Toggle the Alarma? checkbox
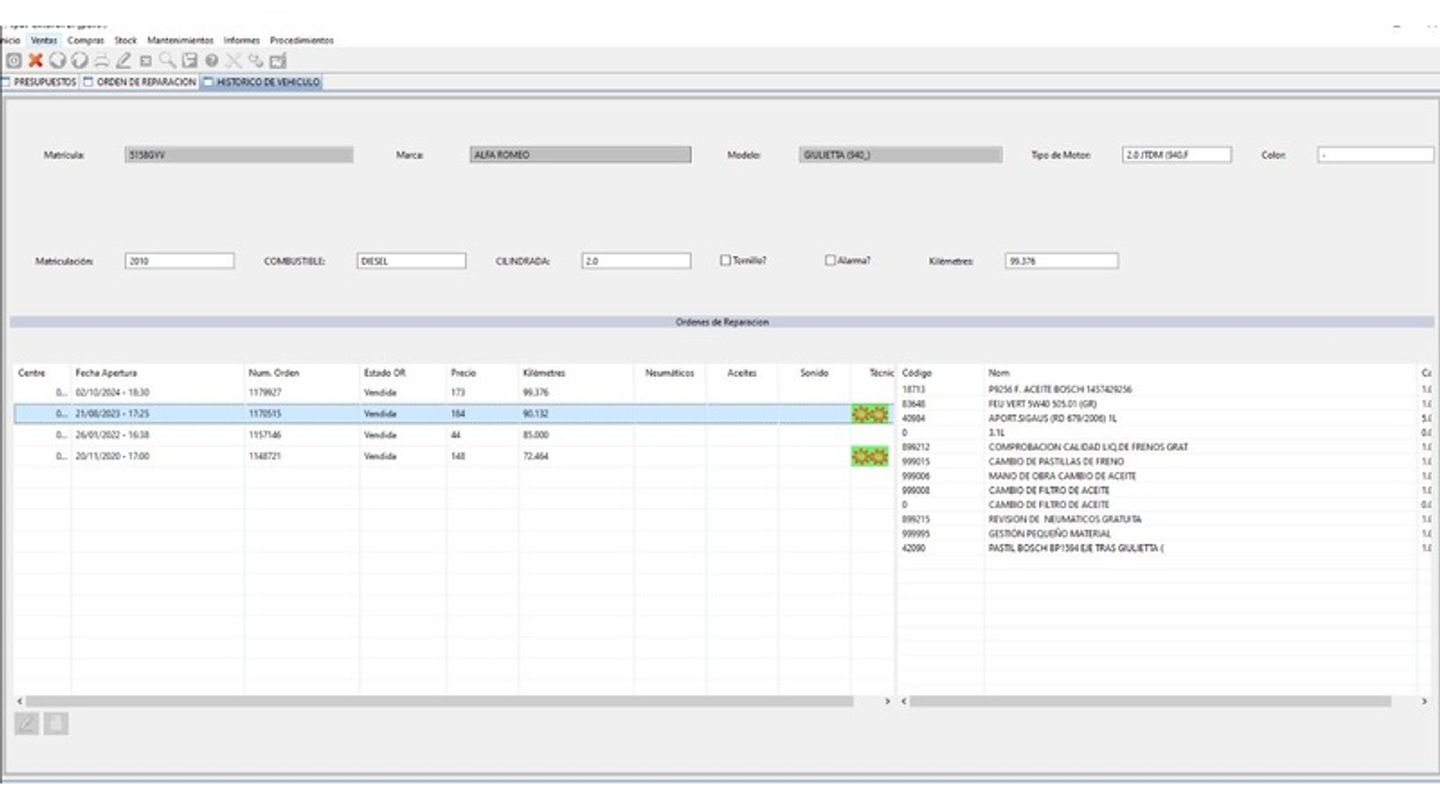The image size is (1440, 810). (x=830, y=260)
